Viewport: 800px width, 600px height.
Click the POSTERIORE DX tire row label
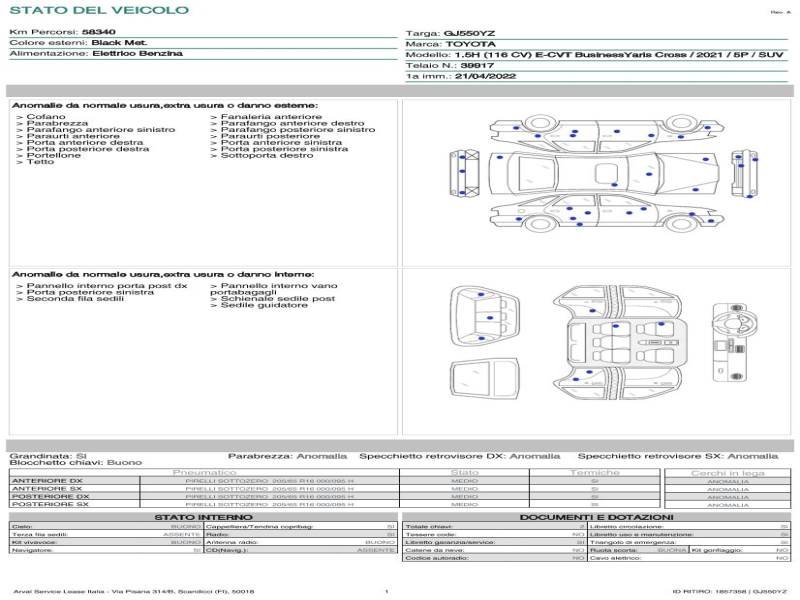tap(51, 496)
